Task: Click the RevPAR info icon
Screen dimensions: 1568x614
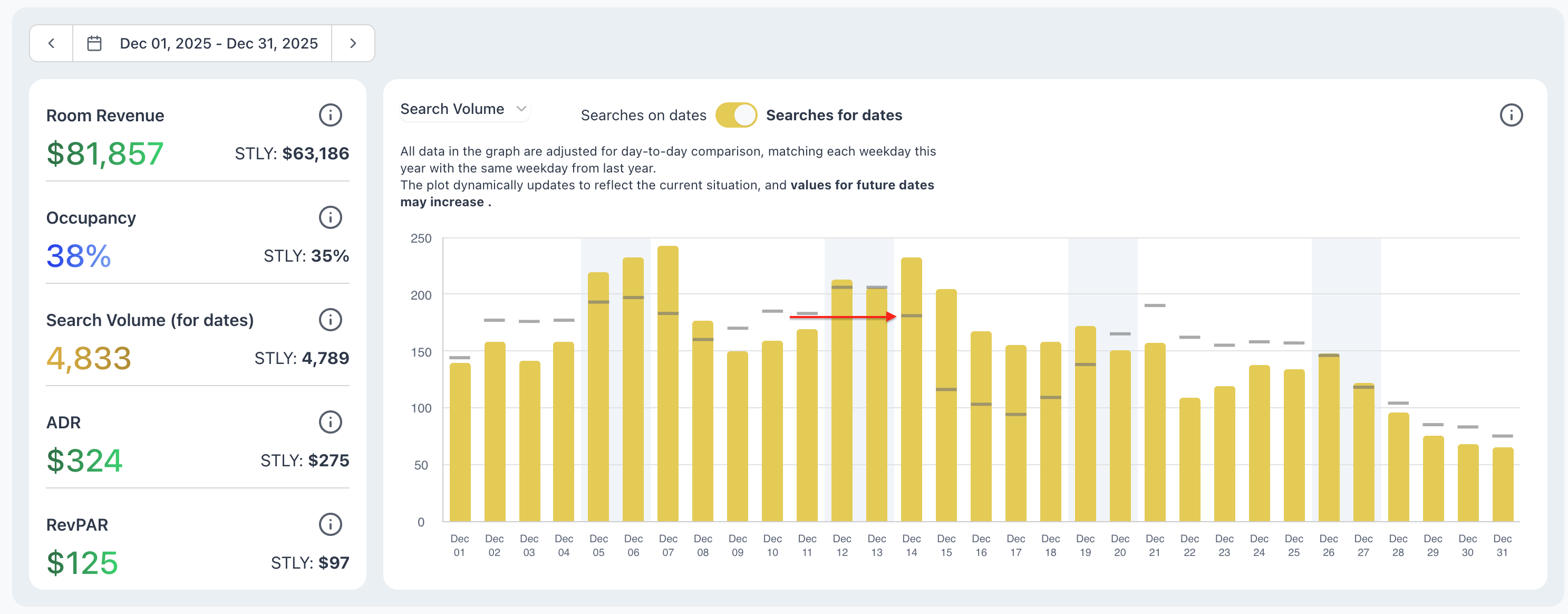Action: point(330,524)
